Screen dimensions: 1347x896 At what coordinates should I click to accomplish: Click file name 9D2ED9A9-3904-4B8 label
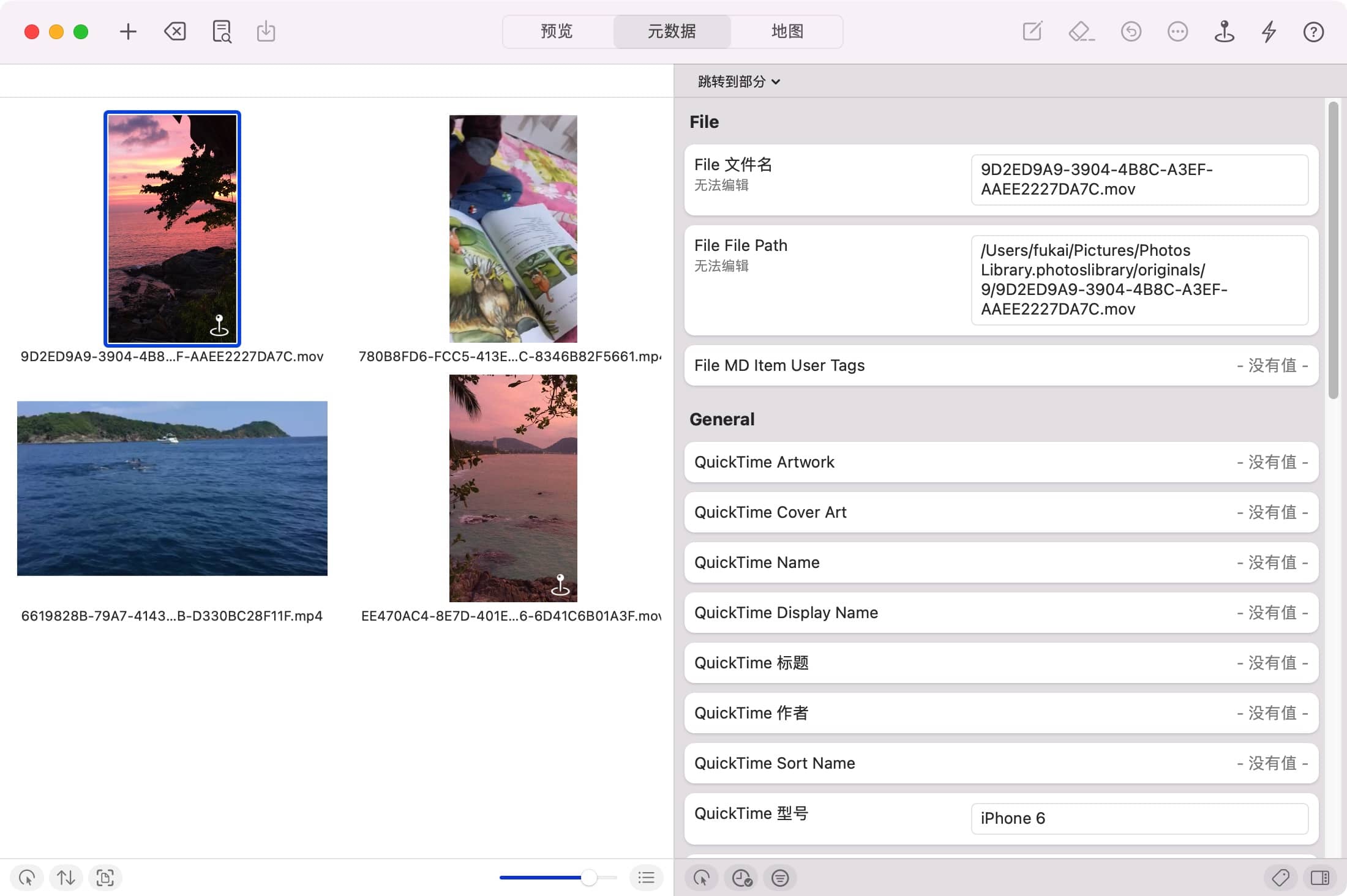(x=172, y=356)
